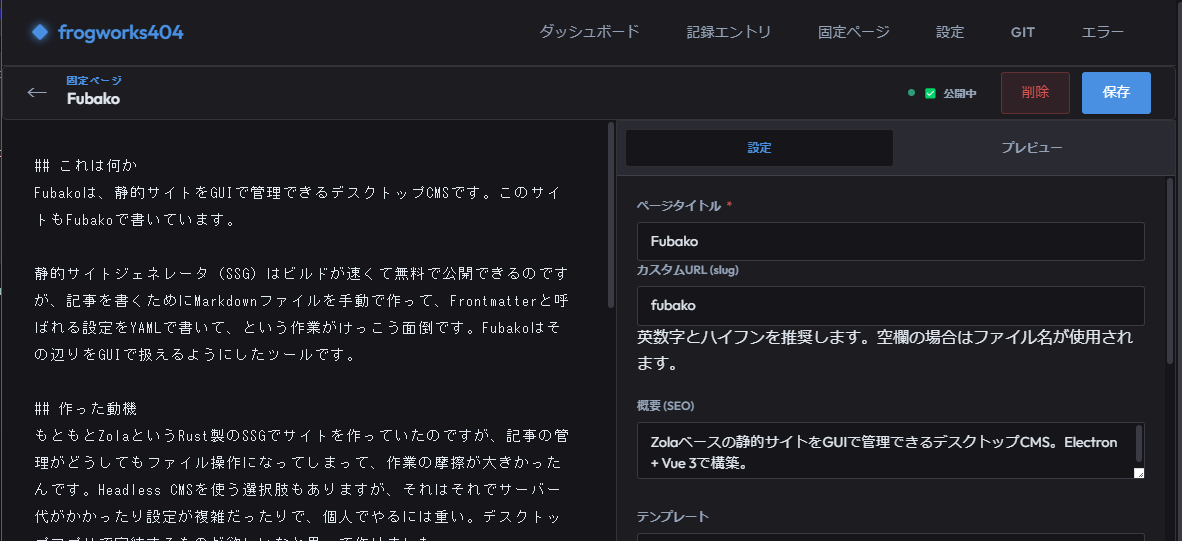Open the ダッシュボード menu
The width and height of the screenshot is (1182, 541).
pyautogui.click(x=589, y=32)
